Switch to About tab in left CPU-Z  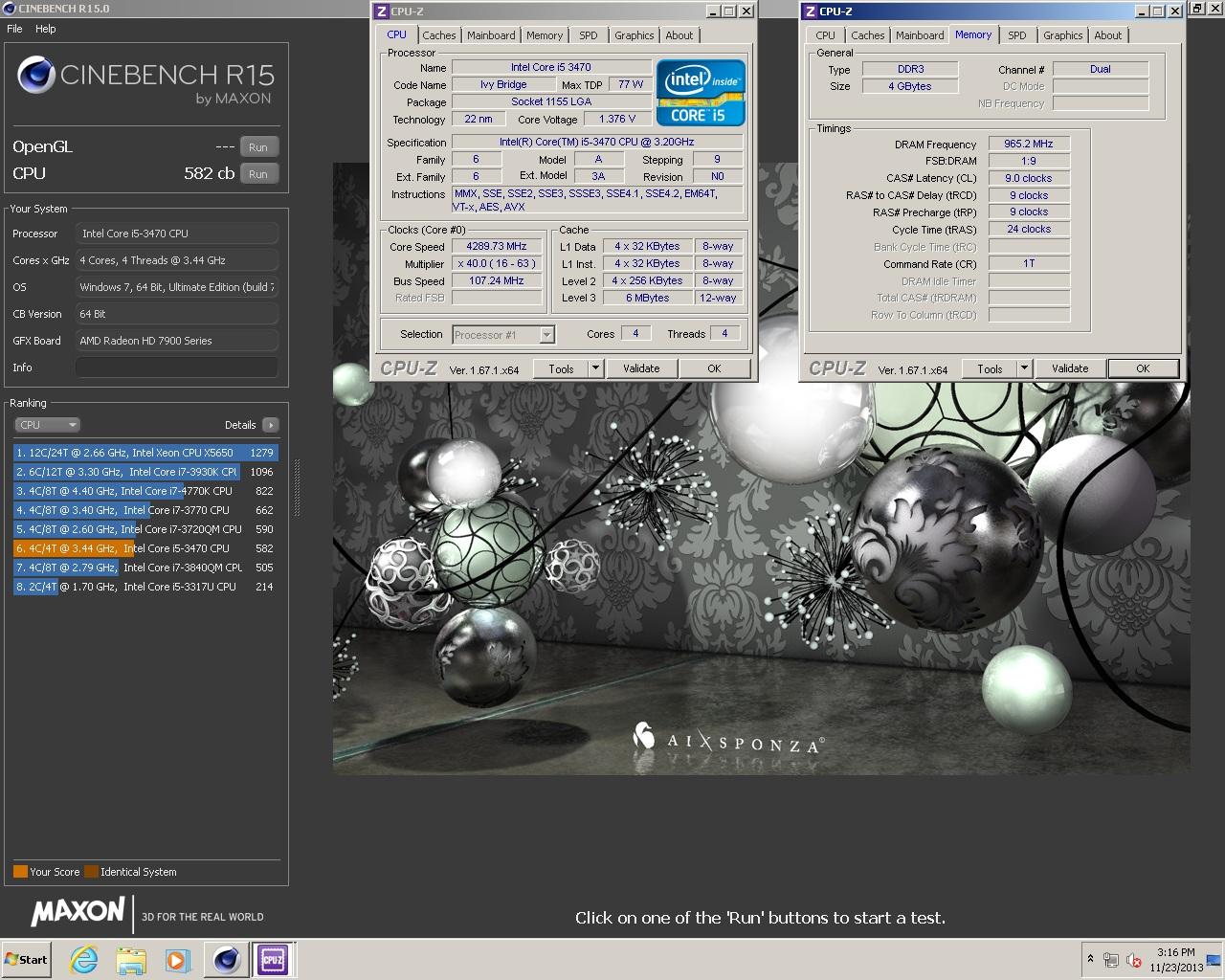[679, 35]
